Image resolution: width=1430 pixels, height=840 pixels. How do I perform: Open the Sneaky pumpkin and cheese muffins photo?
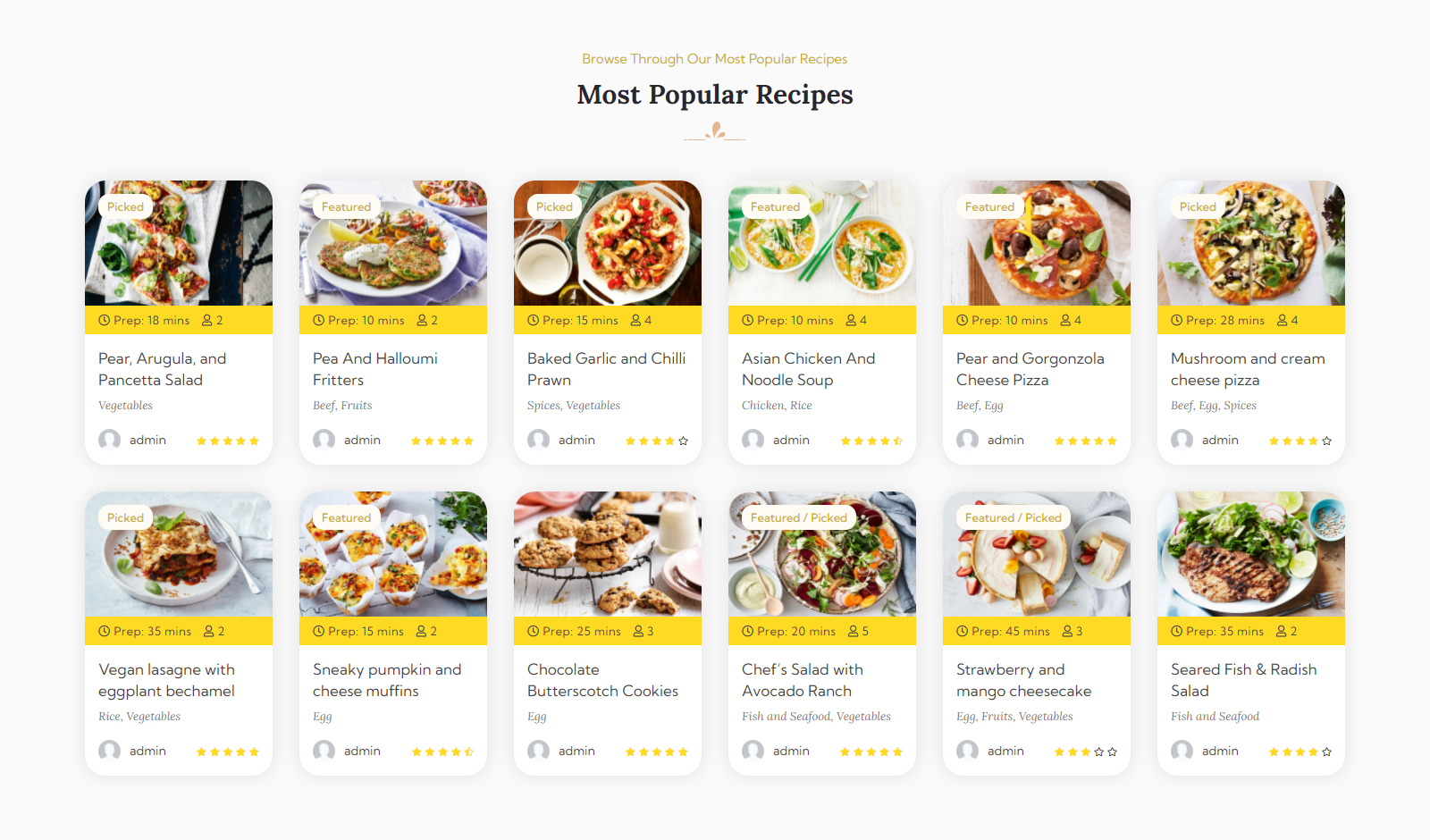pyautogui.click(x=393, y=554)
